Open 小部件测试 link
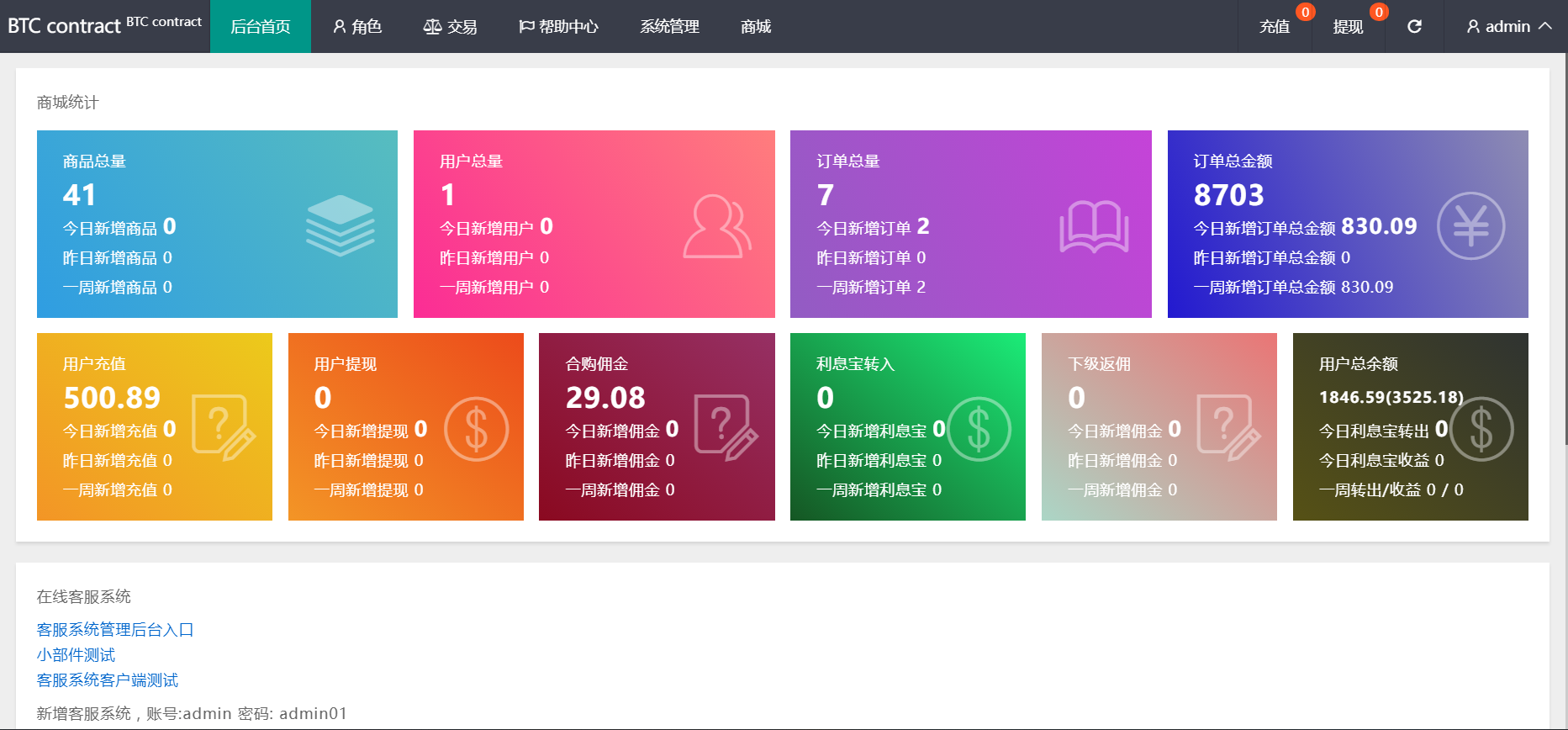Screen dimensions: 1568x730 point(76,654)
